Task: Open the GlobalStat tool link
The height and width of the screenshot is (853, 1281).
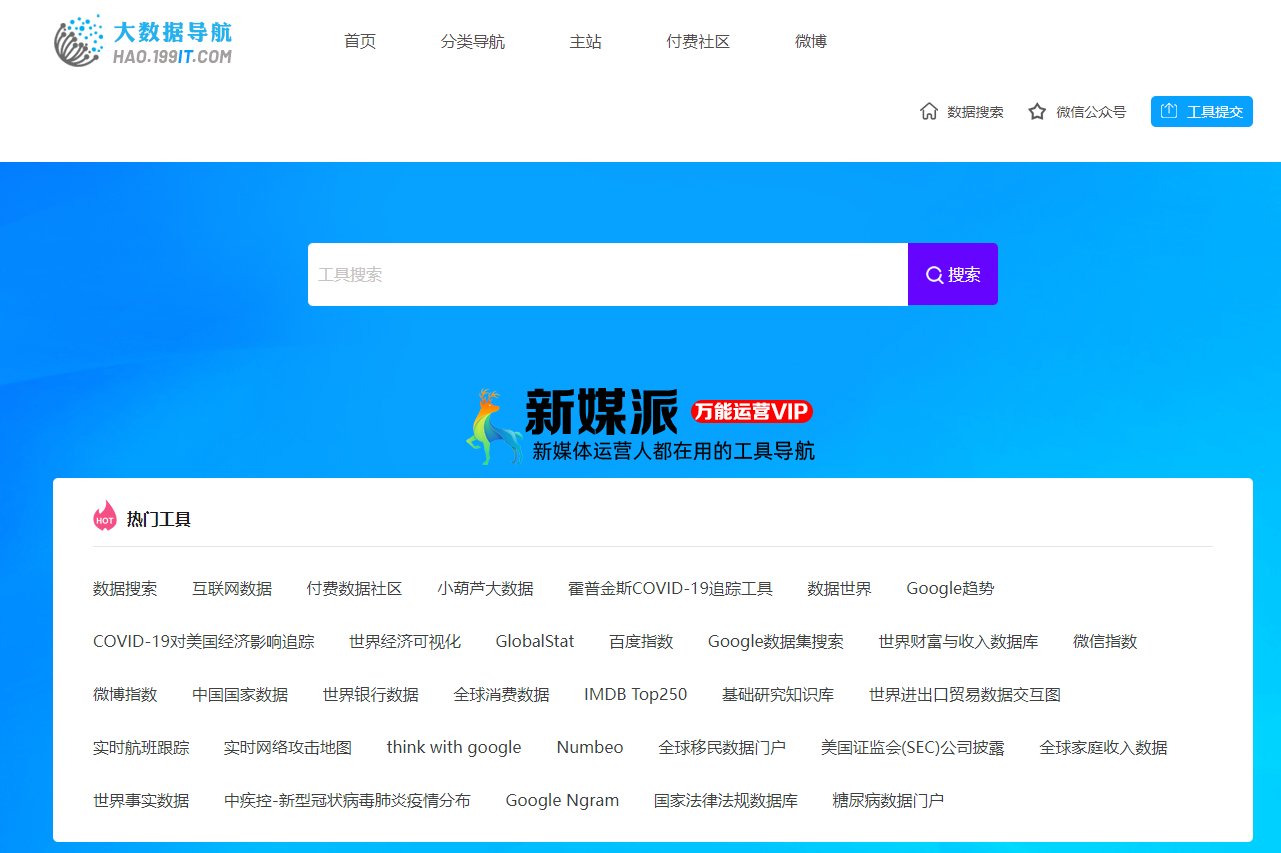Action: tap(535, 642)
